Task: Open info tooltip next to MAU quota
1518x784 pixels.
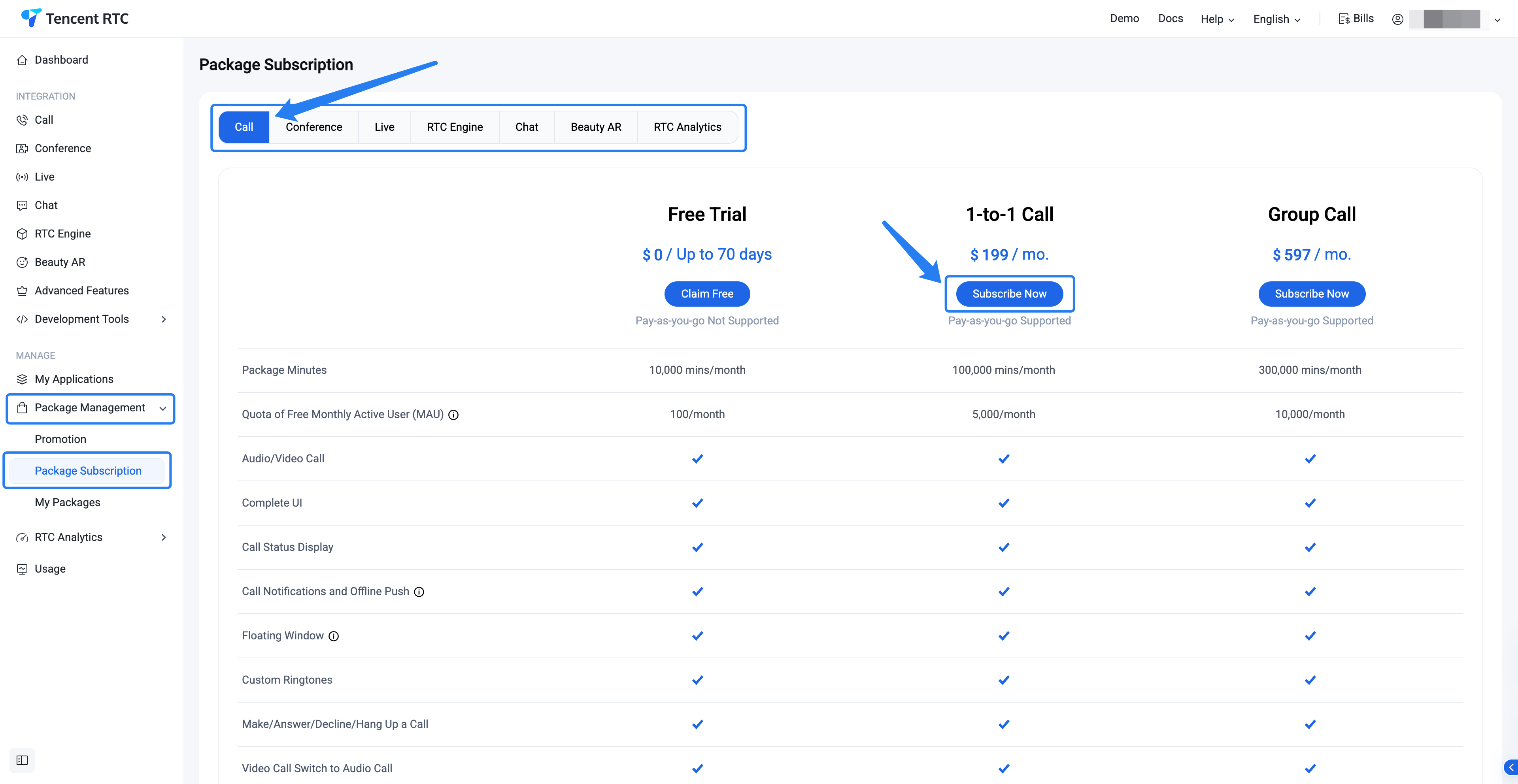Action: 453,415
